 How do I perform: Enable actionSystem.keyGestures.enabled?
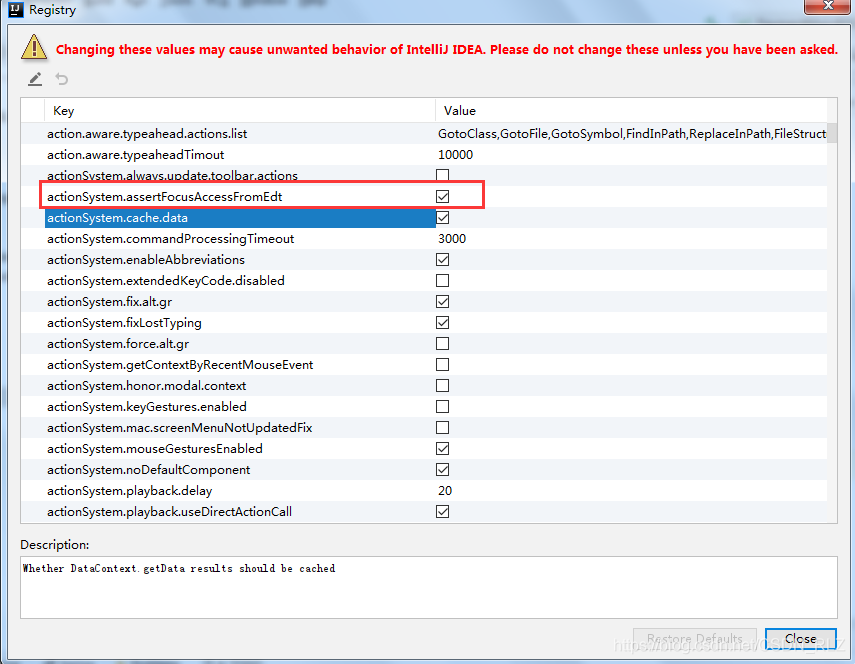[442, 406]
